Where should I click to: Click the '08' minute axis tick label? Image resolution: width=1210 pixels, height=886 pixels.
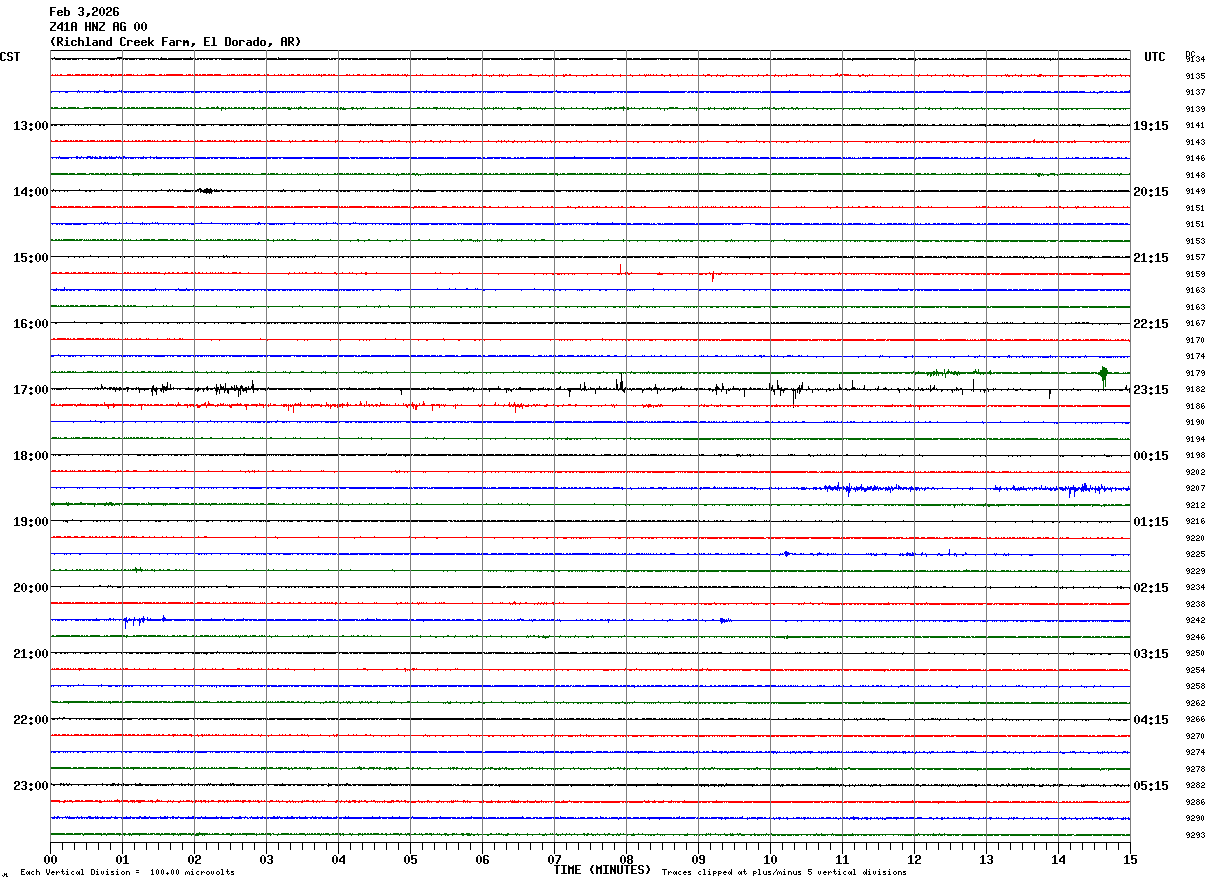pyautogui.click(x=627, y=859)
